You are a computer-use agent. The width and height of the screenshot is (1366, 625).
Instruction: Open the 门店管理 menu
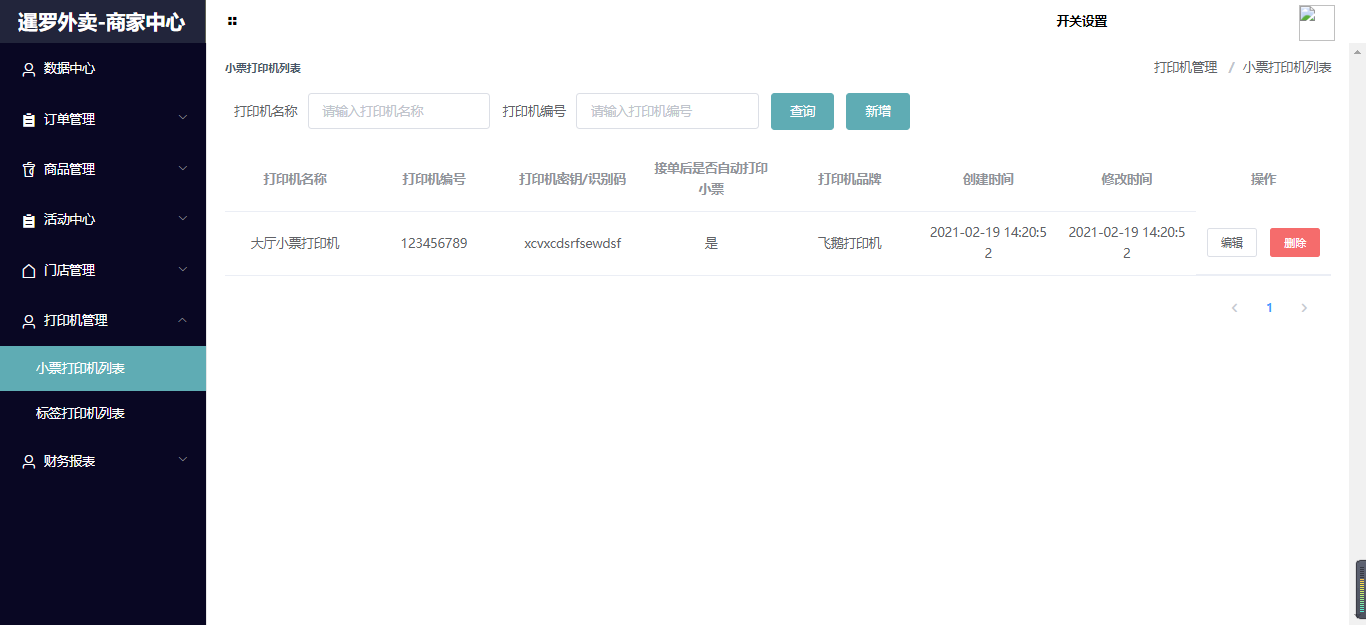[103, 270]
